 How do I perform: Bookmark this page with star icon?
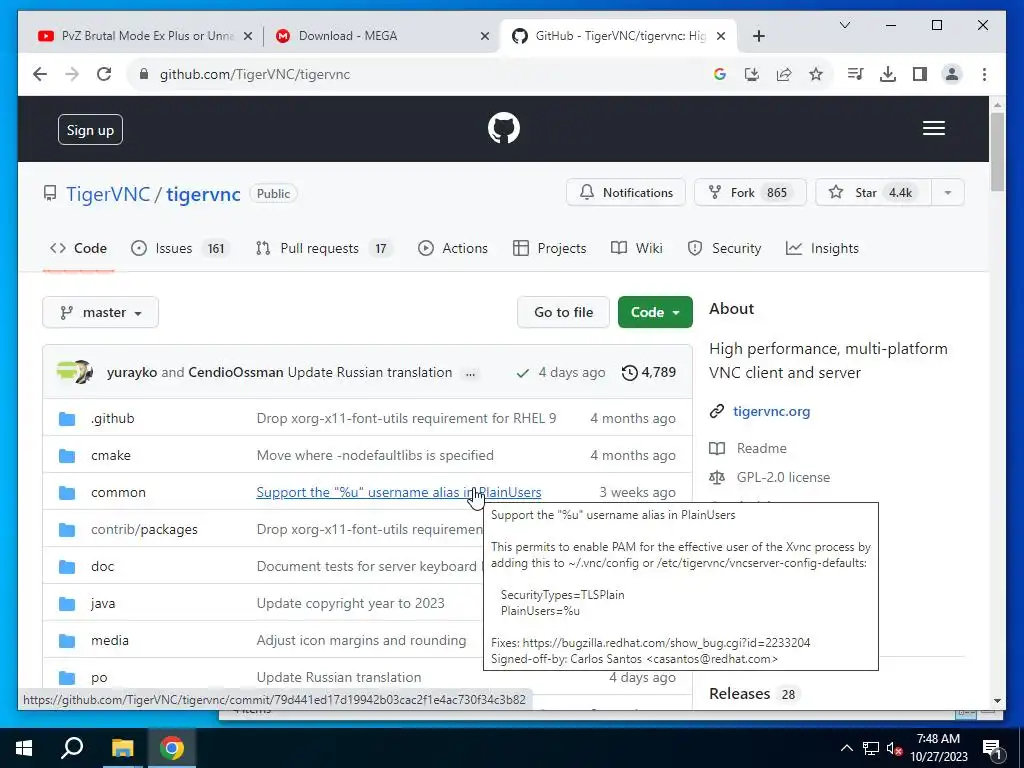click(x=816, y=74)
